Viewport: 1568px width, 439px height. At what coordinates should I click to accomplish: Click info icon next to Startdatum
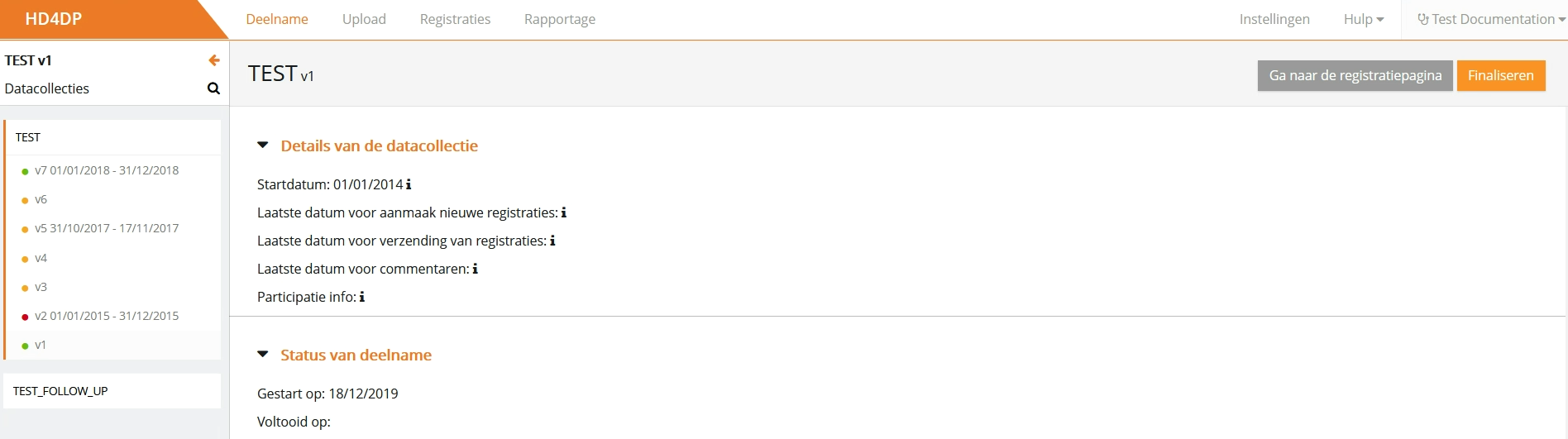(409, 184)
